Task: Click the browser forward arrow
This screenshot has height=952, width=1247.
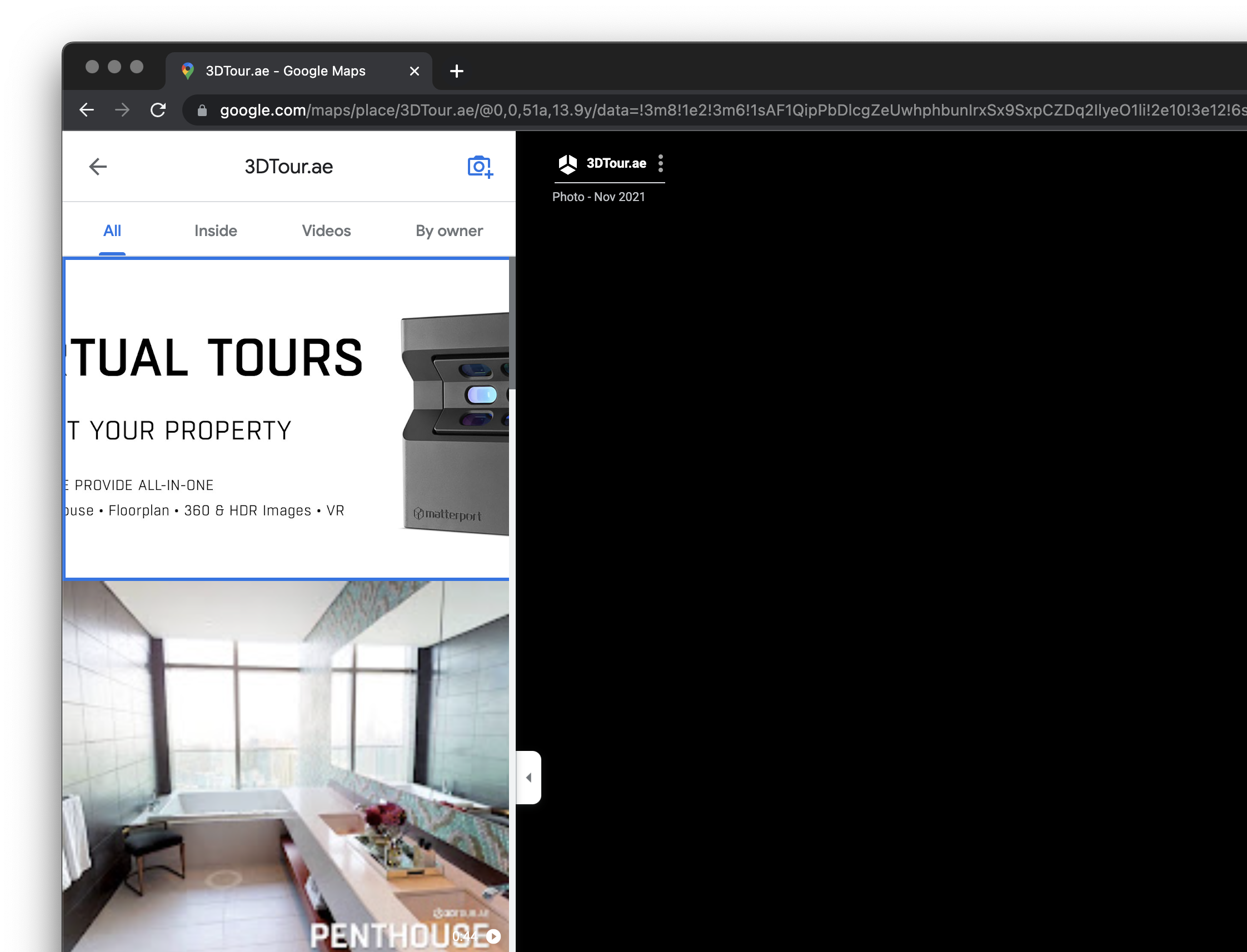Action: [122, 110]
